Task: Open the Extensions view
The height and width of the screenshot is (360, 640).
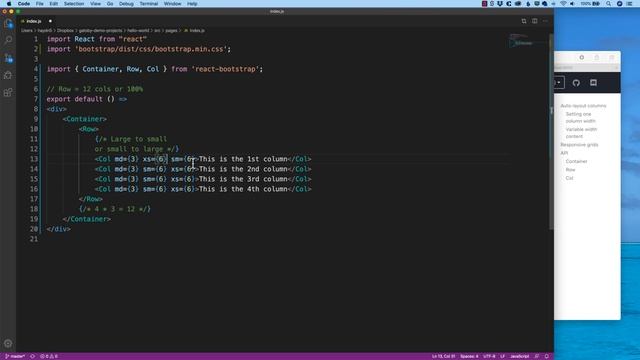Action: tap(8, 93)
